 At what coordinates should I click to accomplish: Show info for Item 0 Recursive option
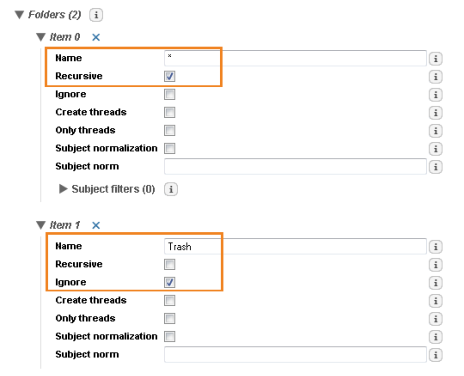click(435, 77)
